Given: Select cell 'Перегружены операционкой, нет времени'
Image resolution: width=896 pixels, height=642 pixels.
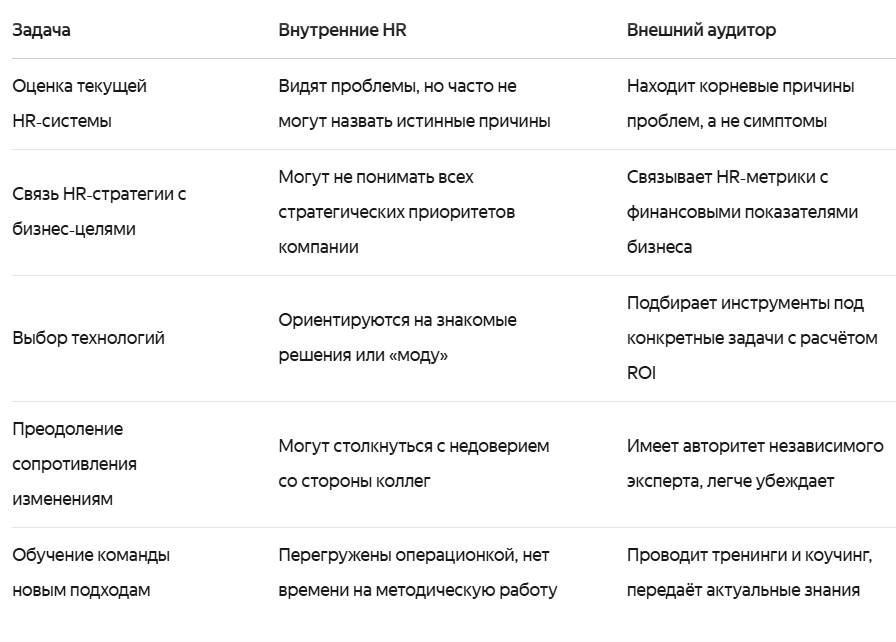Looking at the screenshot, I should point(418,572).
